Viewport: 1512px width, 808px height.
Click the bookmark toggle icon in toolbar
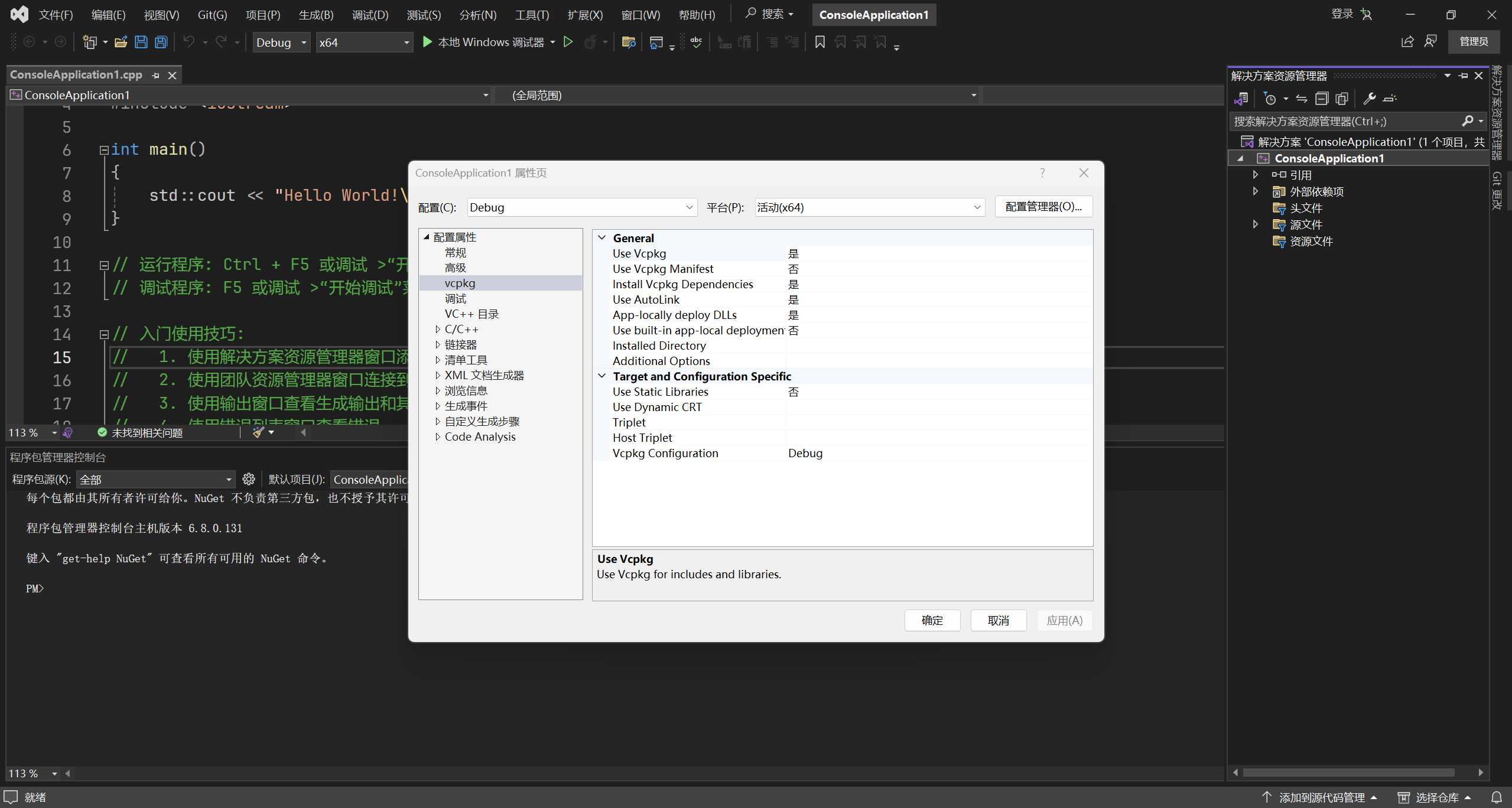click(x=820, y=42)
